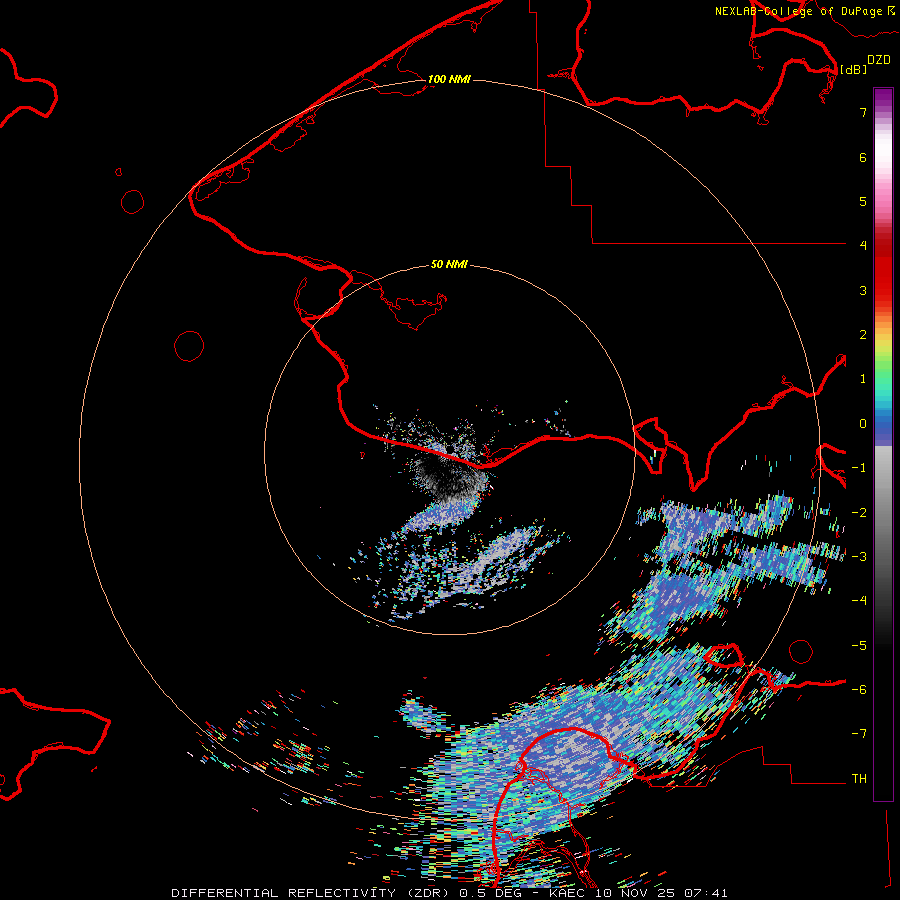This screenshot has height=900, width=900.
Task: Select the 2 value on color scale
Action: (x=863, y=335)
